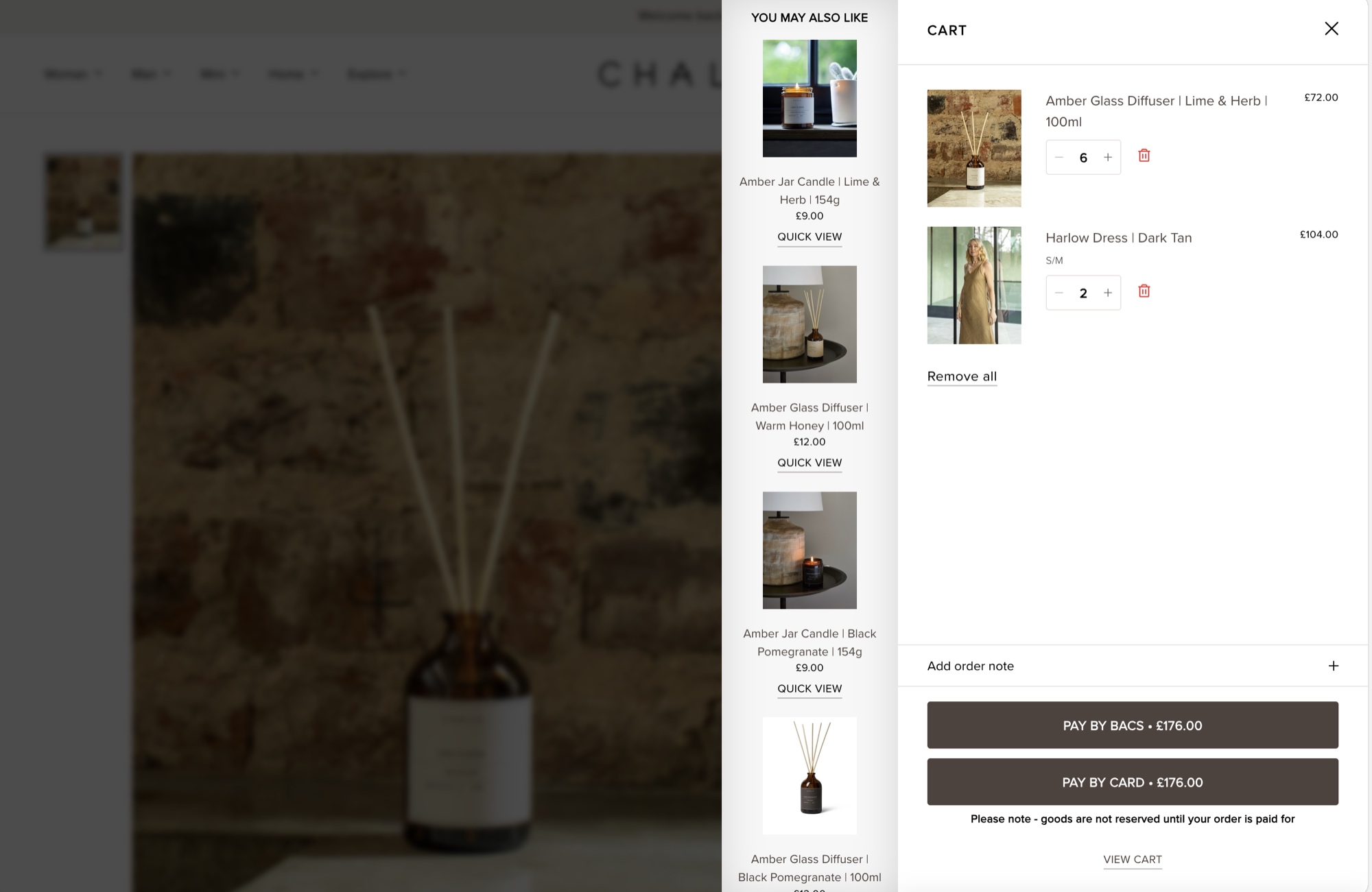Click the Remove all link
The image size is (1372, 892).
point(962,376)
